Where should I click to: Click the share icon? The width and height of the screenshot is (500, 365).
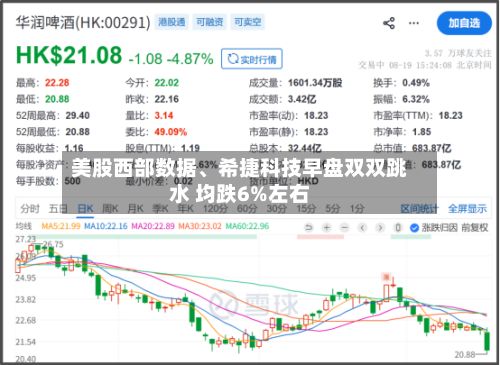point(389,23)
